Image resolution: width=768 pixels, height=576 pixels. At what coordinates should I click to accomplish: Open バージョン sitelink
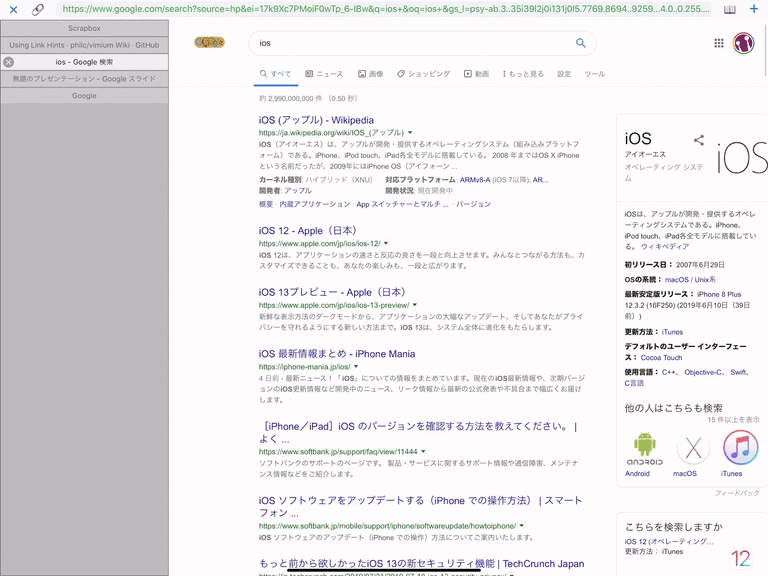474,204
